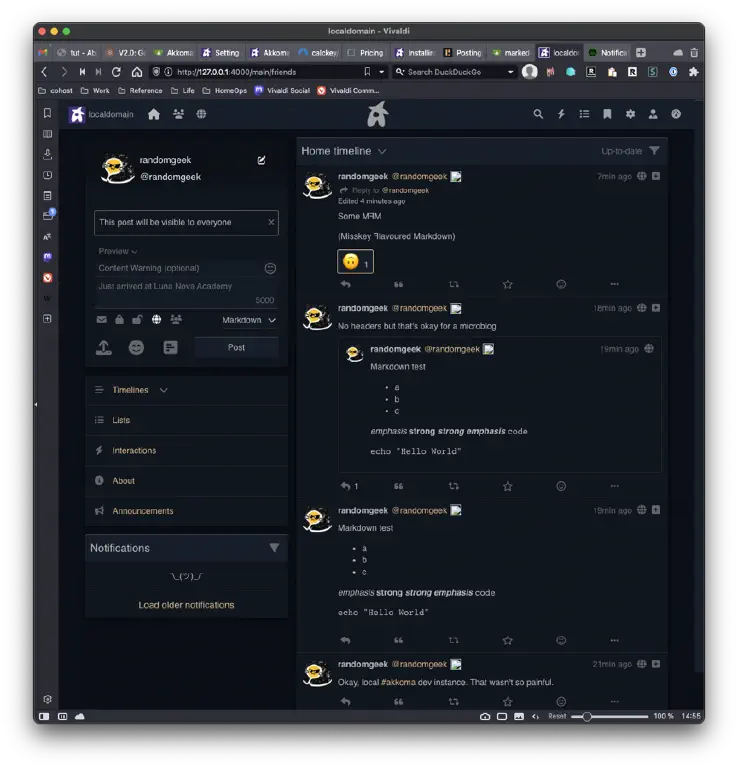Focus the content warning field
Image resolution: width=738 pixels, height=768 pixels.
179,268
